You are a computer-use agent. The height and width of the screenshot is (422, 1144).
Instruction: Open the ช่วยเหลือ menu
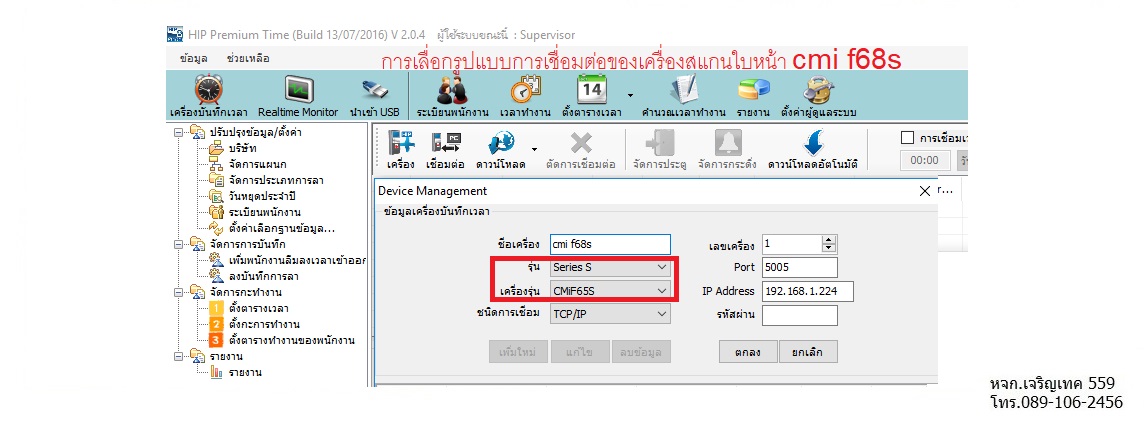[249, 58]
